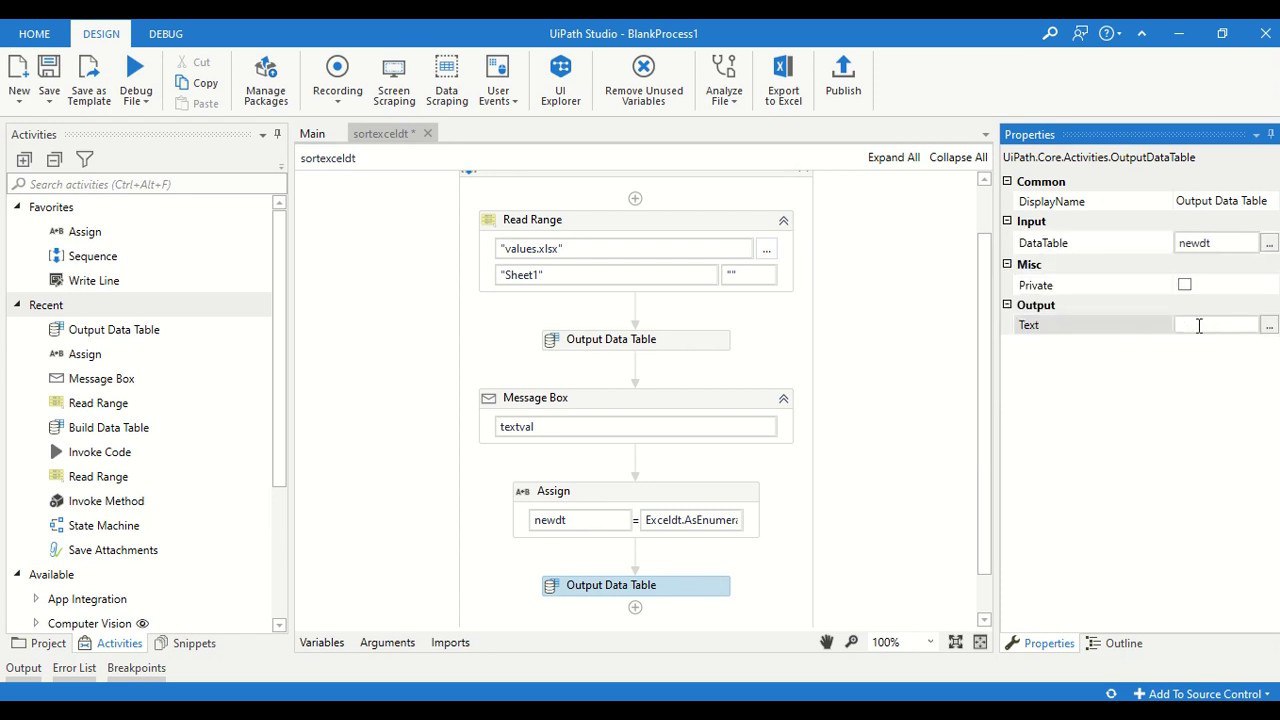The width and height of the screenshot is (1280, 720).
Task: Click Export to Excel icon
Action: 783,67
